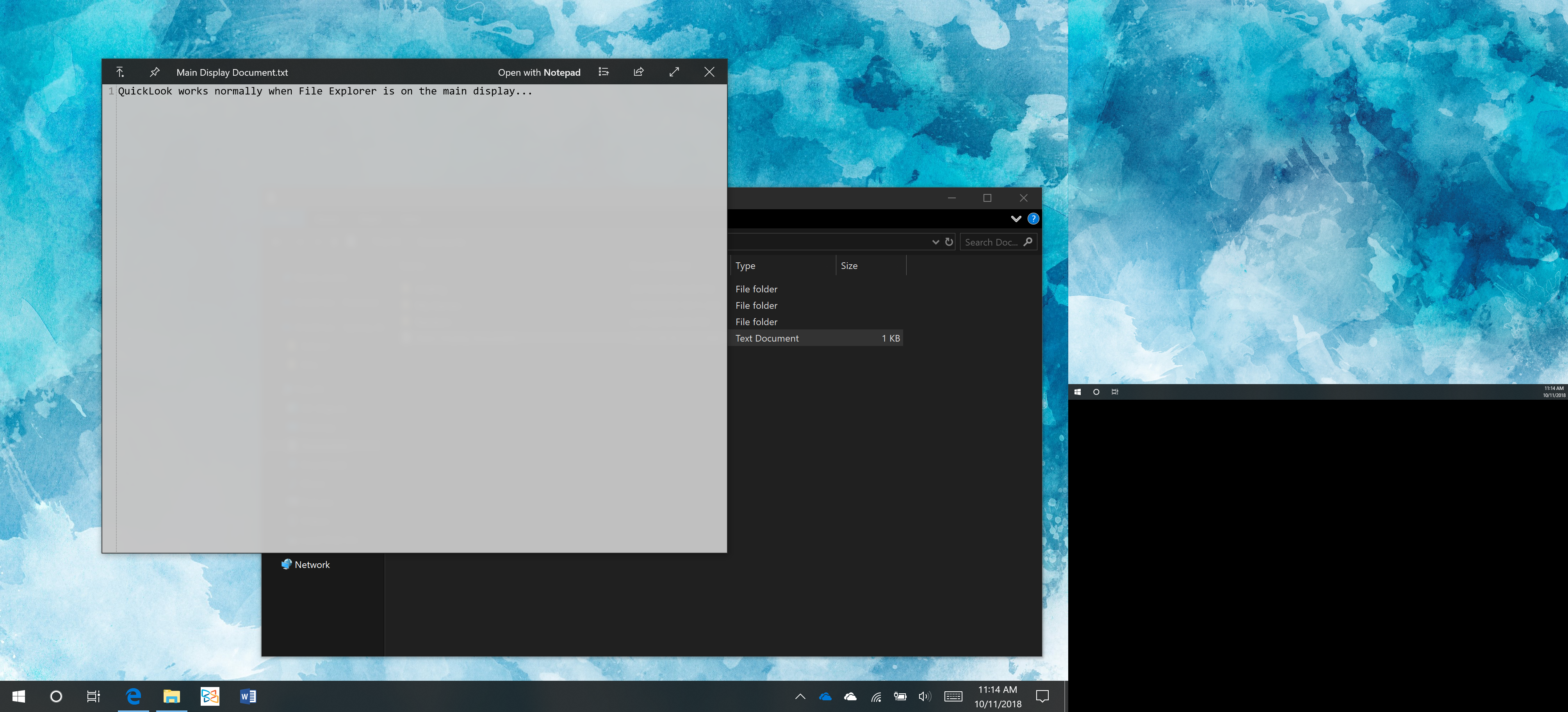Select Network in Explorer navigation pane

306,565
